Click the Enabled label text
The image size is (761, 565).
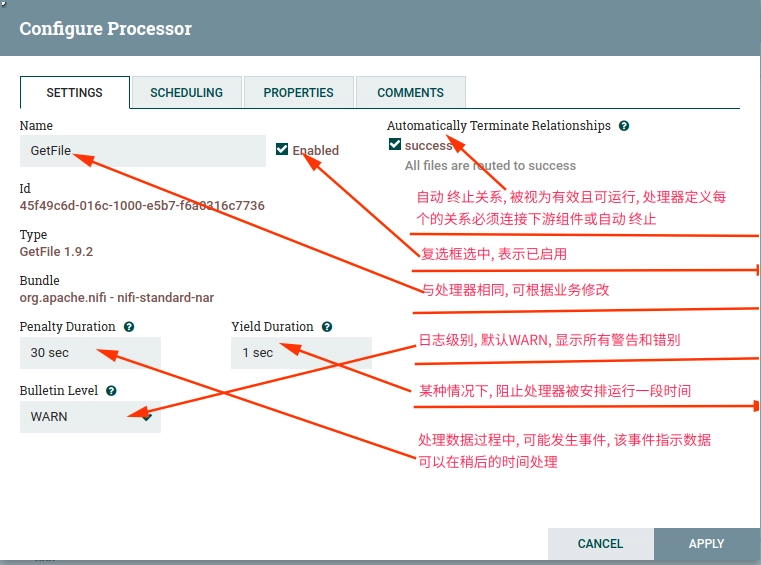[315, 150]
